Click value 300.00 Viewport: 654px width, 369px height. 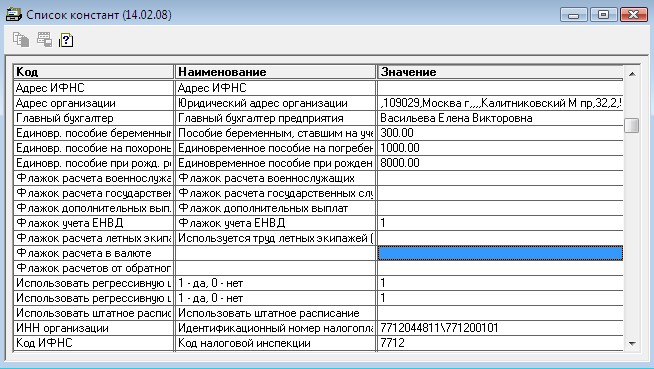coord(500,133)
